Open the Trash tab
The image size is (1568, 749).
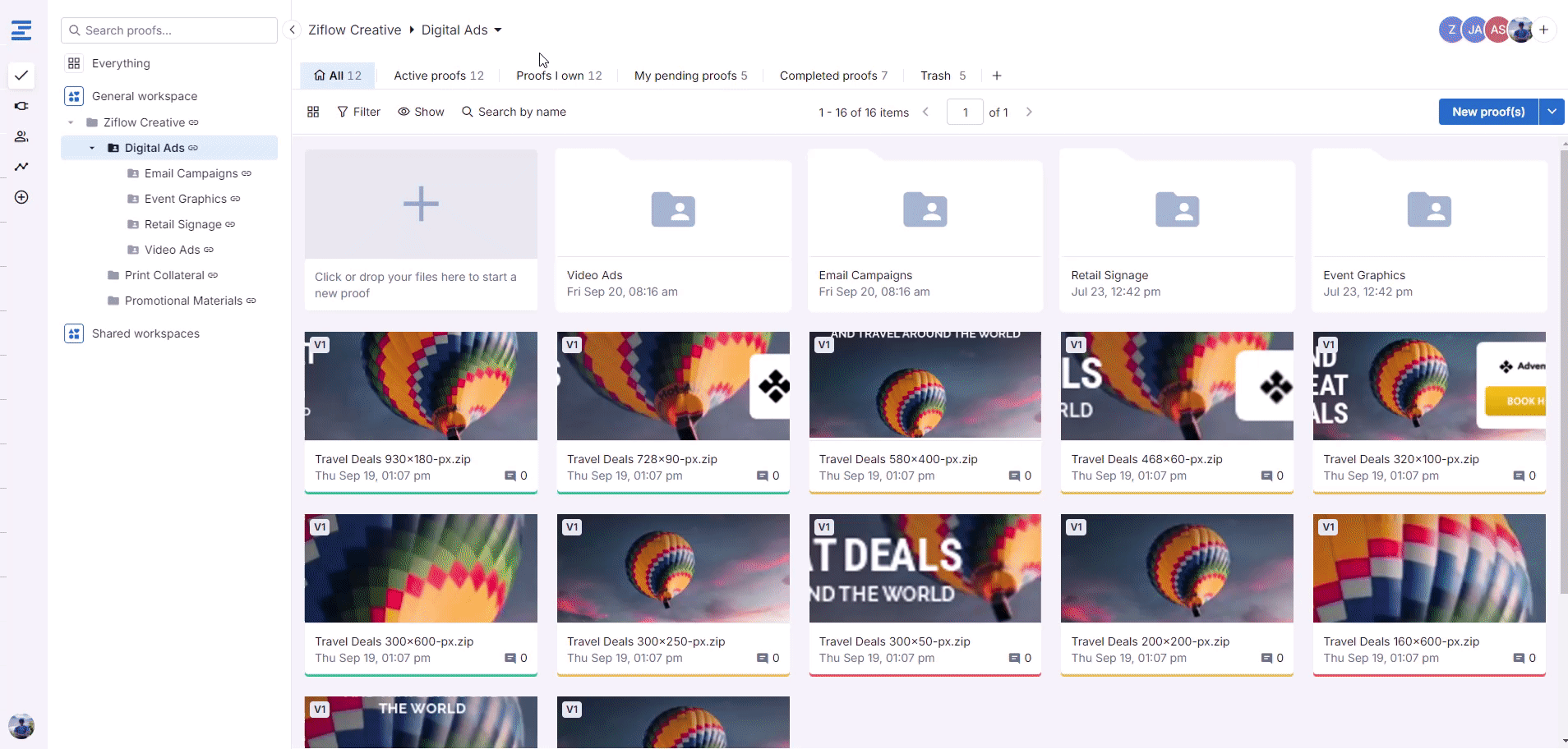coord(943,76)
